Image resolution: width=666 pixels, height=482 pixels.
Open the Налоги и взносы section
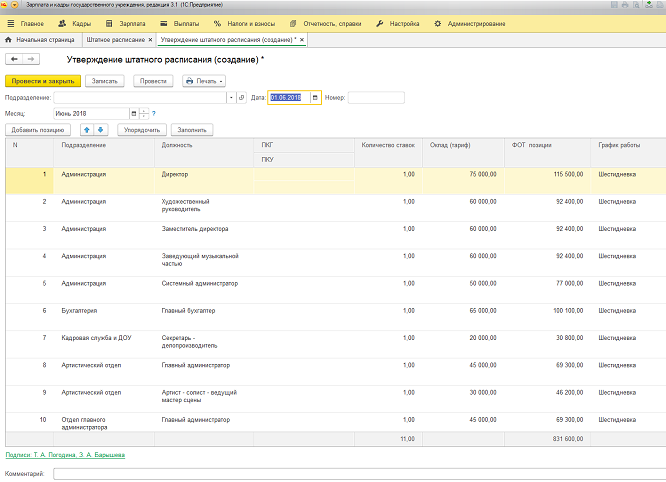[244, 24]
